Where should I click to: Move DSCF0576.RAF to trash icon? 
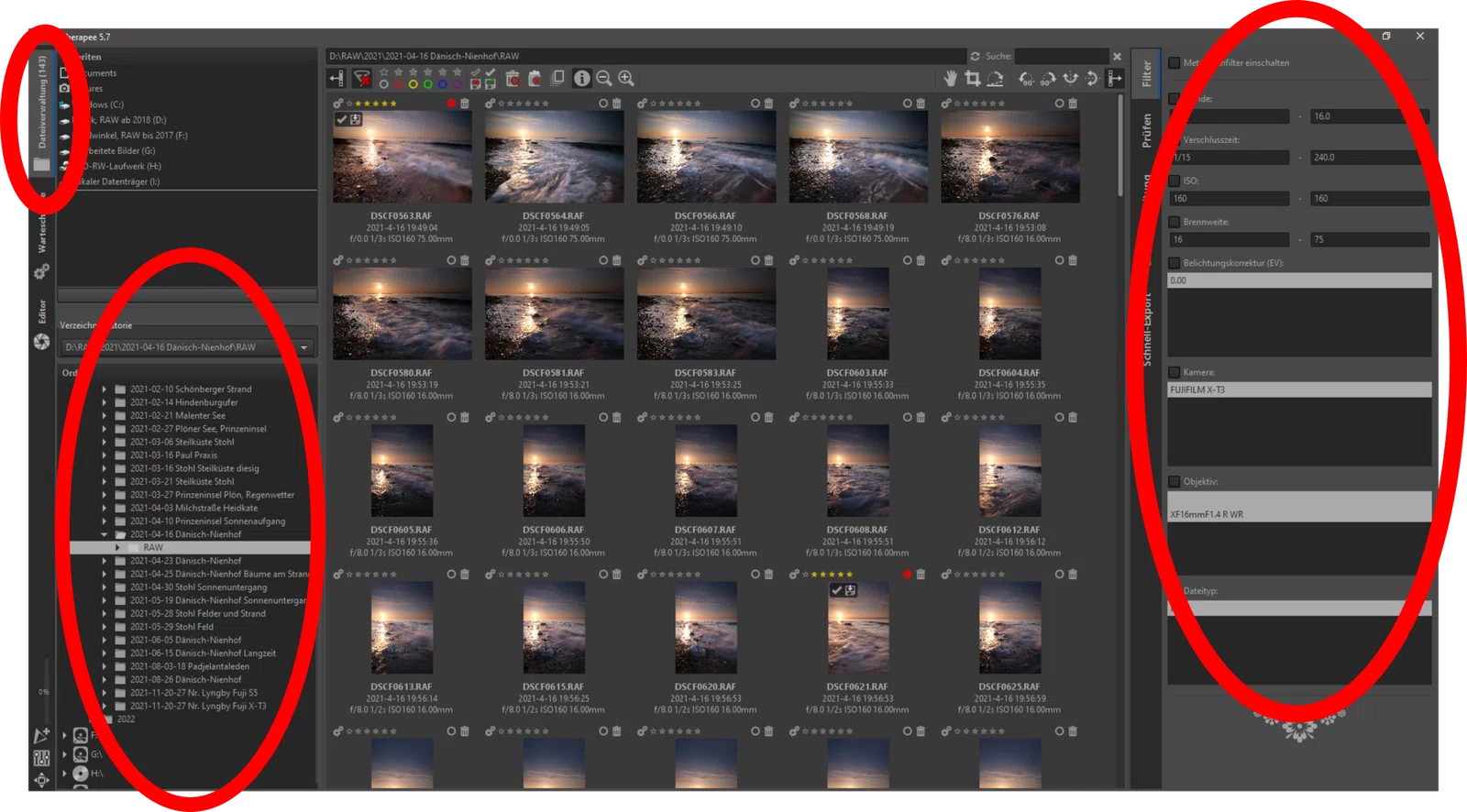click(x=1073, y=104)
